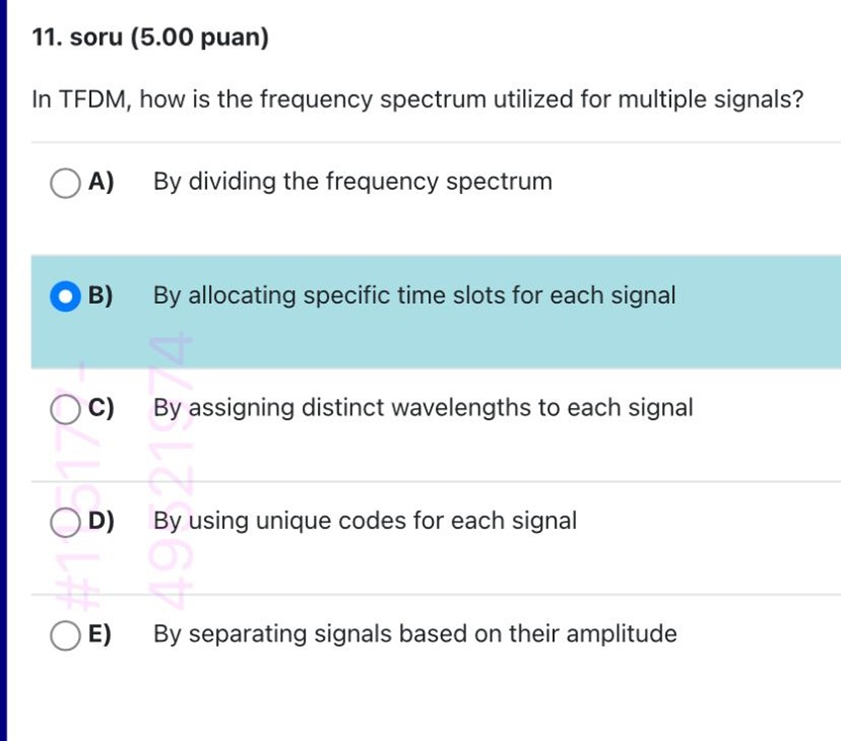Screen dimensions: 841x741
Task: Click the bold label 'C)'
Action: click(x=101, y=408)
